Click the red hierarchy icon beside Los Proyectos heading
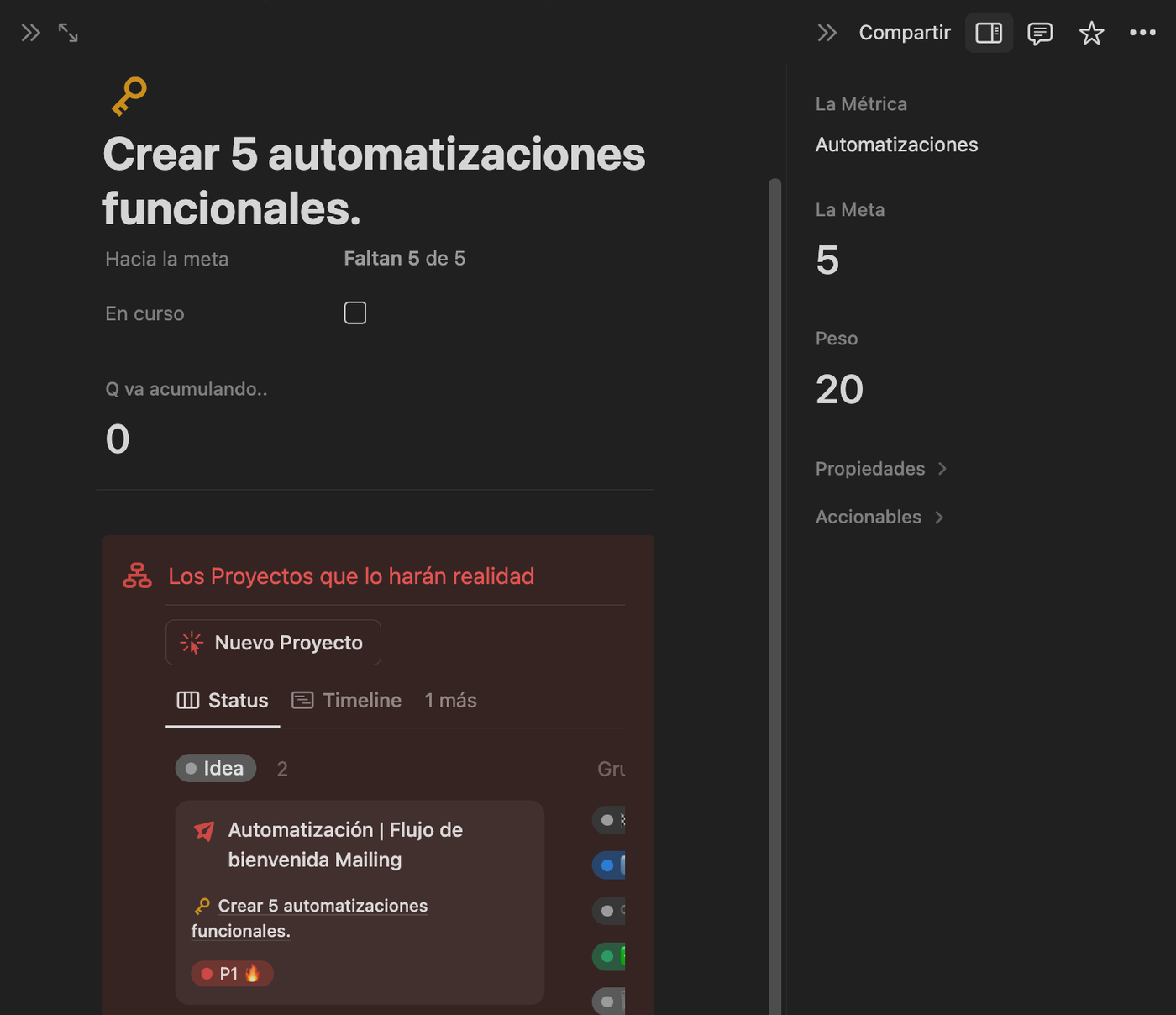This screenshot has width=1176, height=1015. pyautogui.click(x=136, y=576)
